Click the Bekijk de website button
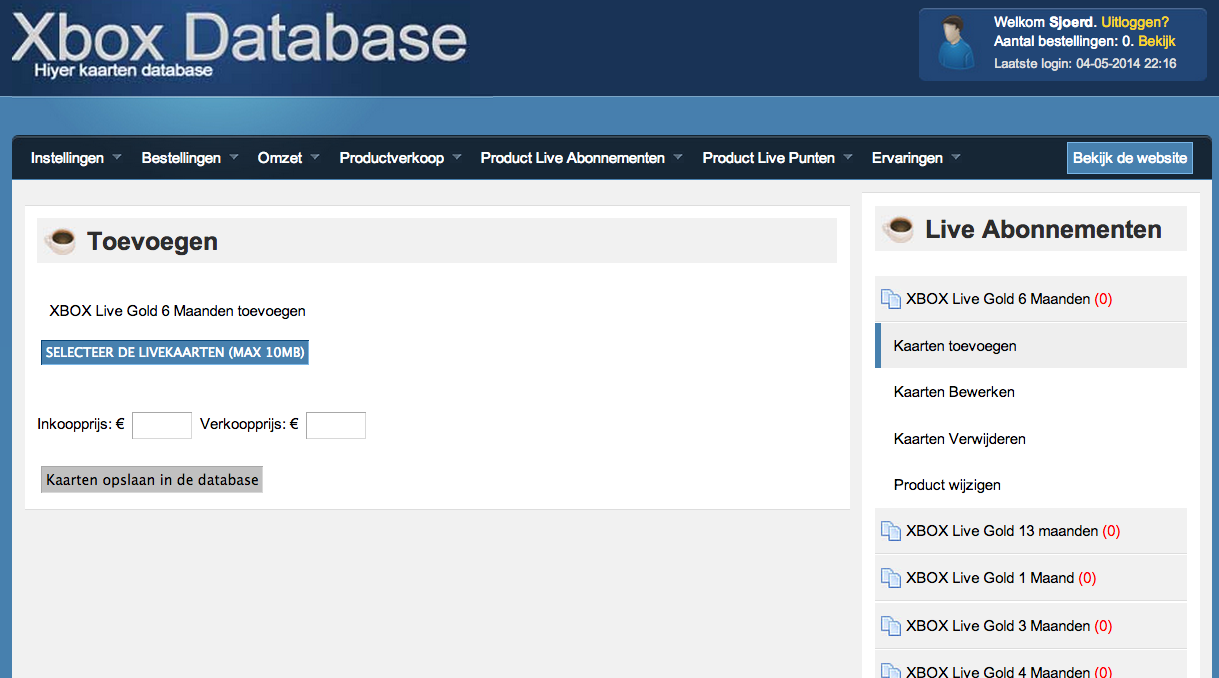Viewport: 1219px width, 678px height. [x=1130, y=158]
